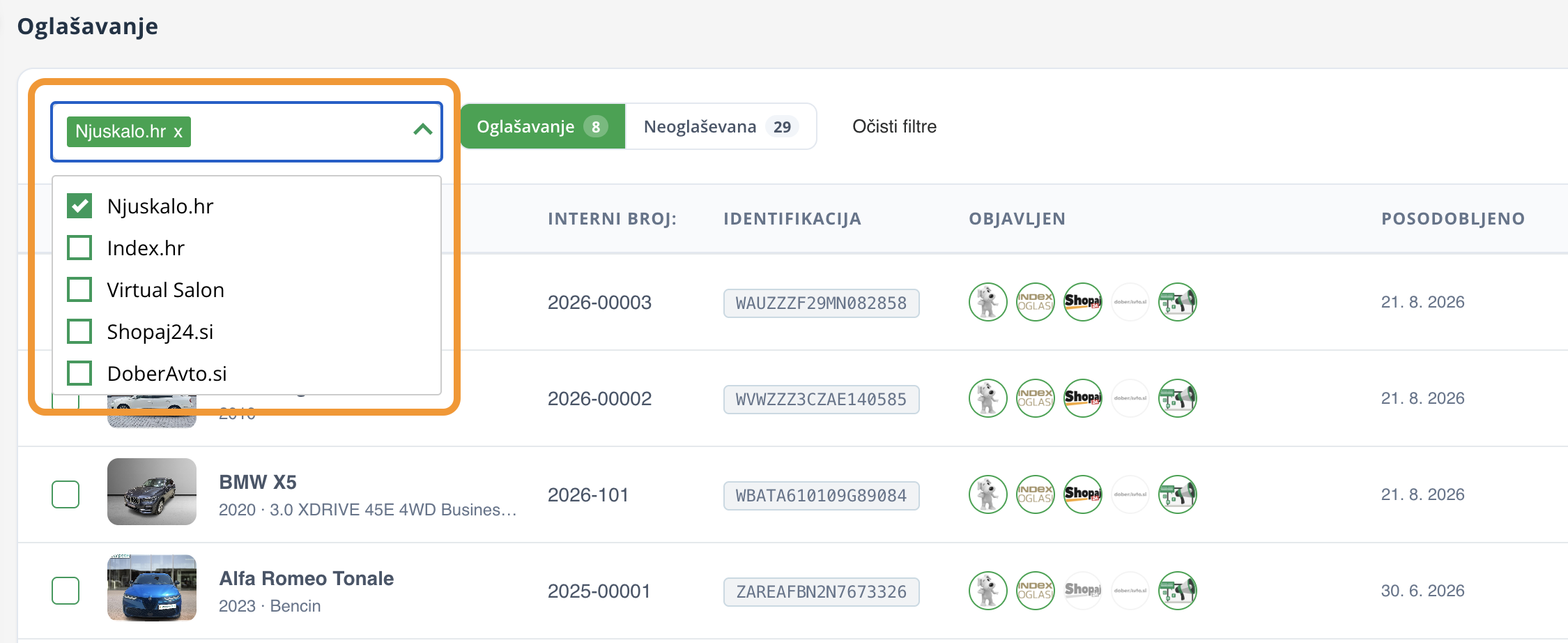The width and height of the screenshot is (1568, 643).
Task: Click the VIN badge ZAREAFBN2N7673326
Action: coord(822,592)
